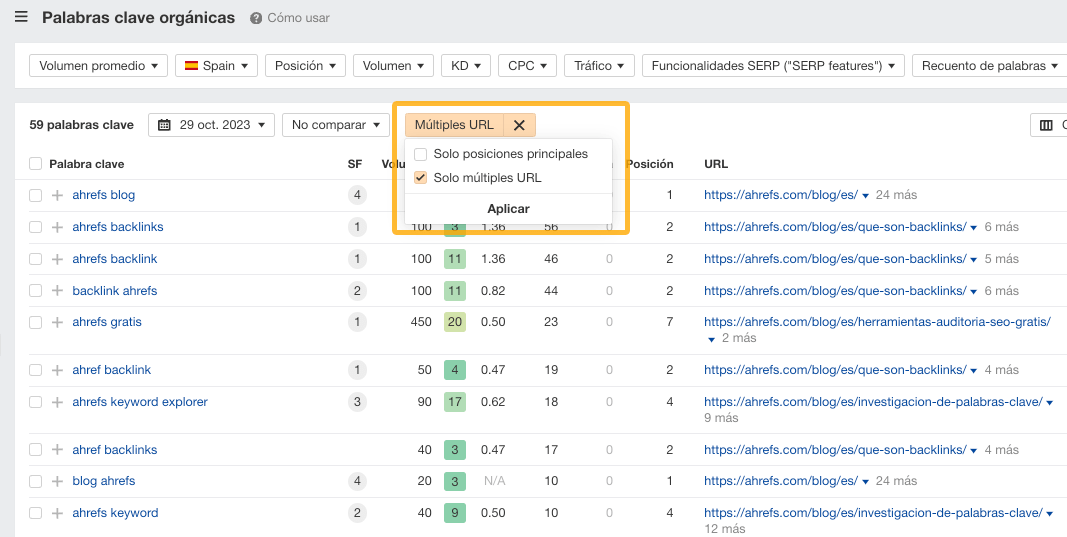Click the calendar date 29 oct. 2023 picker
This screenshot has width=1067, height=537.
click(211, 125)
